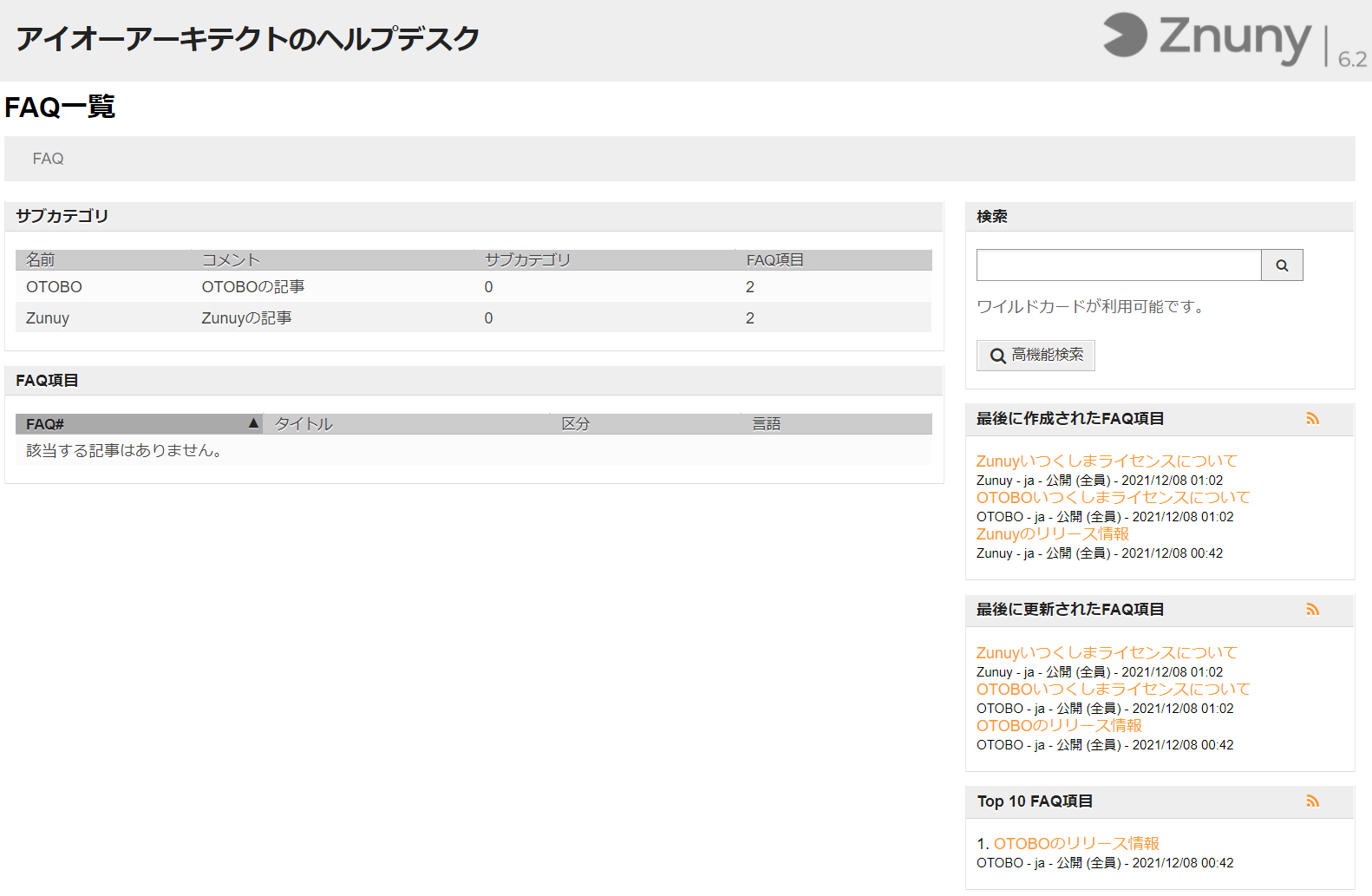Open the Zunuy subcategory
Image resolution: width=1372 pixels, height=896 pixels.
pyautogui.click(x=48, y=318)
